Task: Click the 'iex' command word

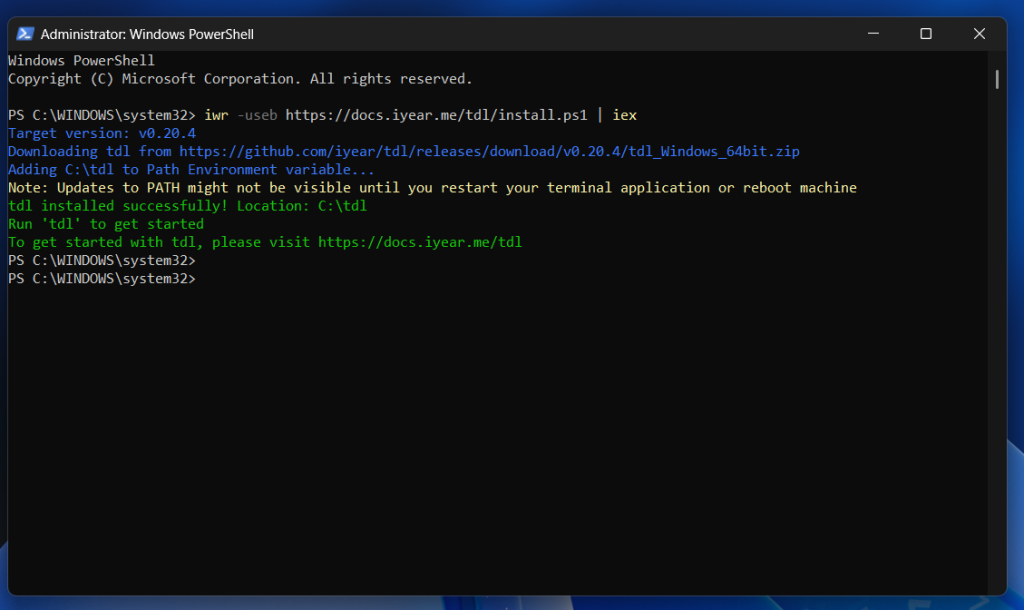Action: click(624, 115)
